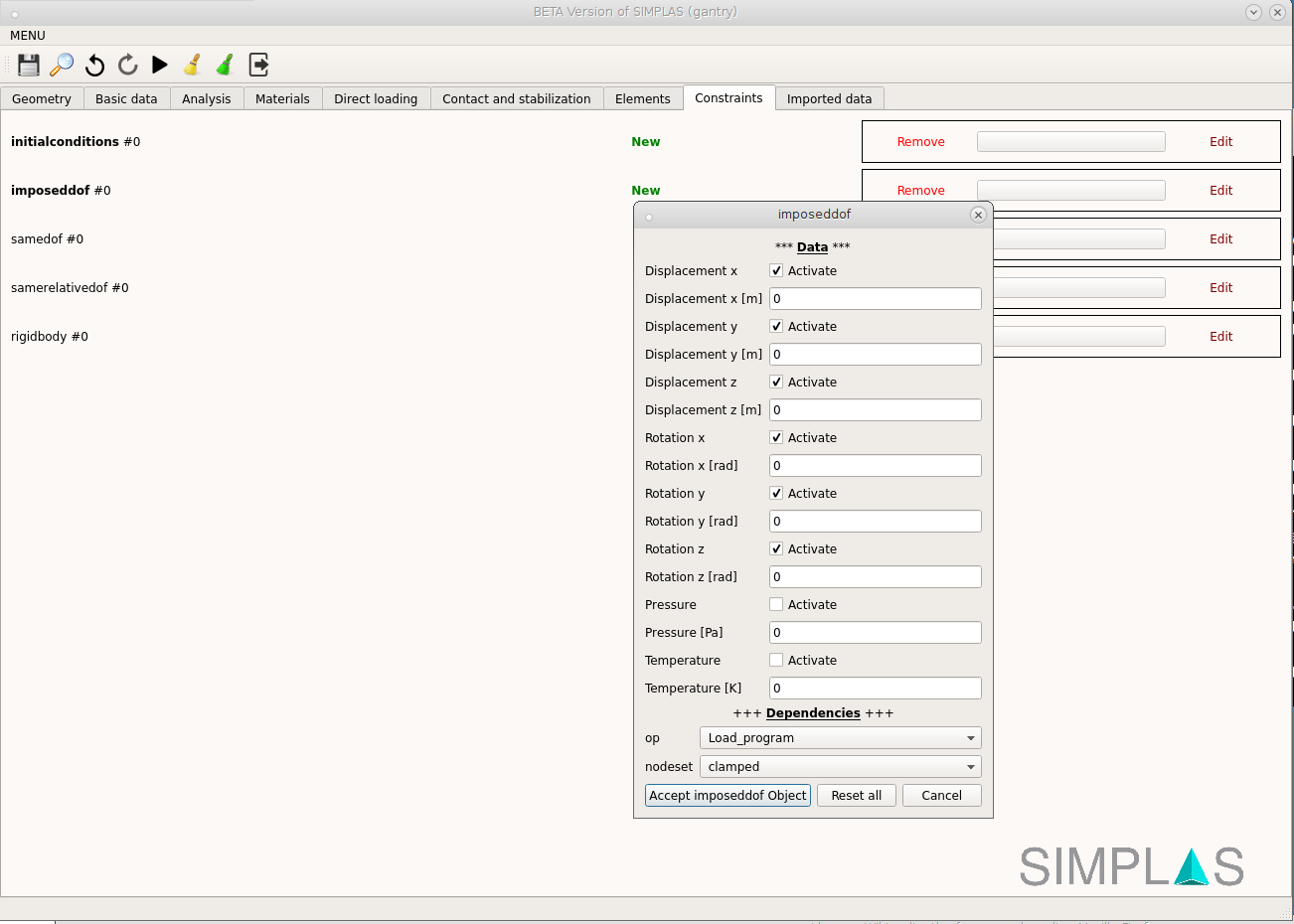
Task: Open the op Load_program dropdown
Action: (x=840, y=738)
